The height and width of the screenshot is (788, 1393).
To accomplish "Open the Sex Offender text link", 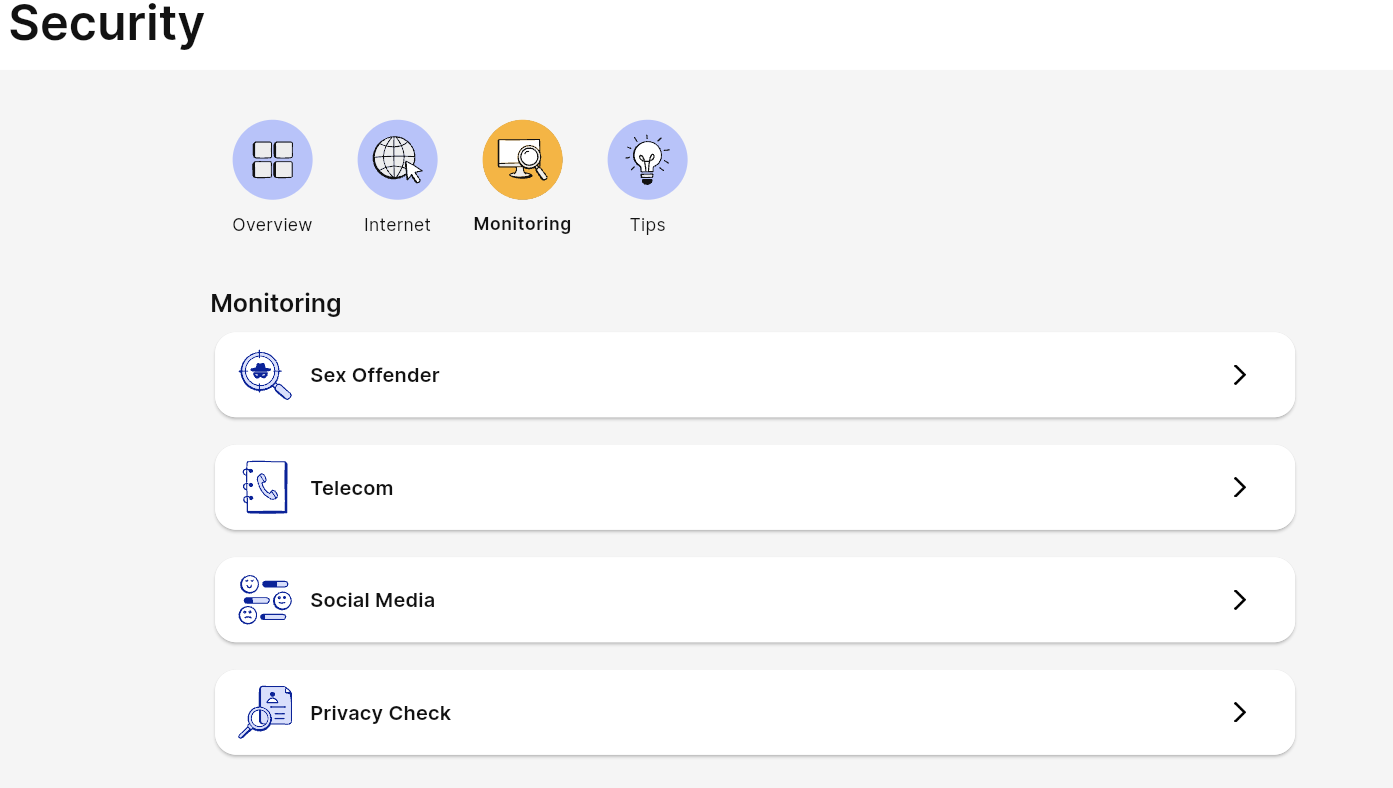I will click(375, 375).
